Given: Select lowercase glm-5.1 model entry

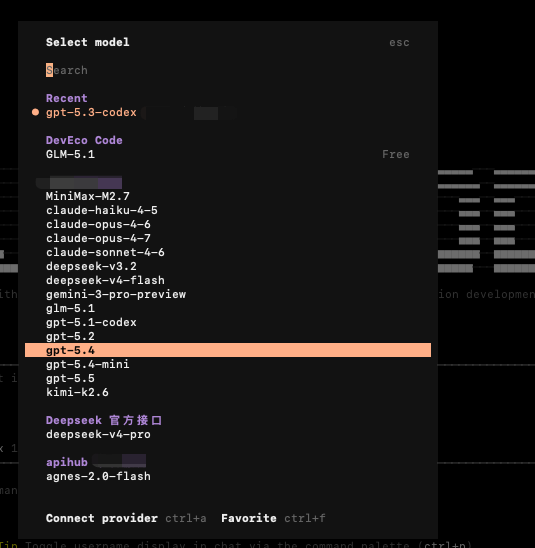Looking at the screenshot, I should pos(70,308).
